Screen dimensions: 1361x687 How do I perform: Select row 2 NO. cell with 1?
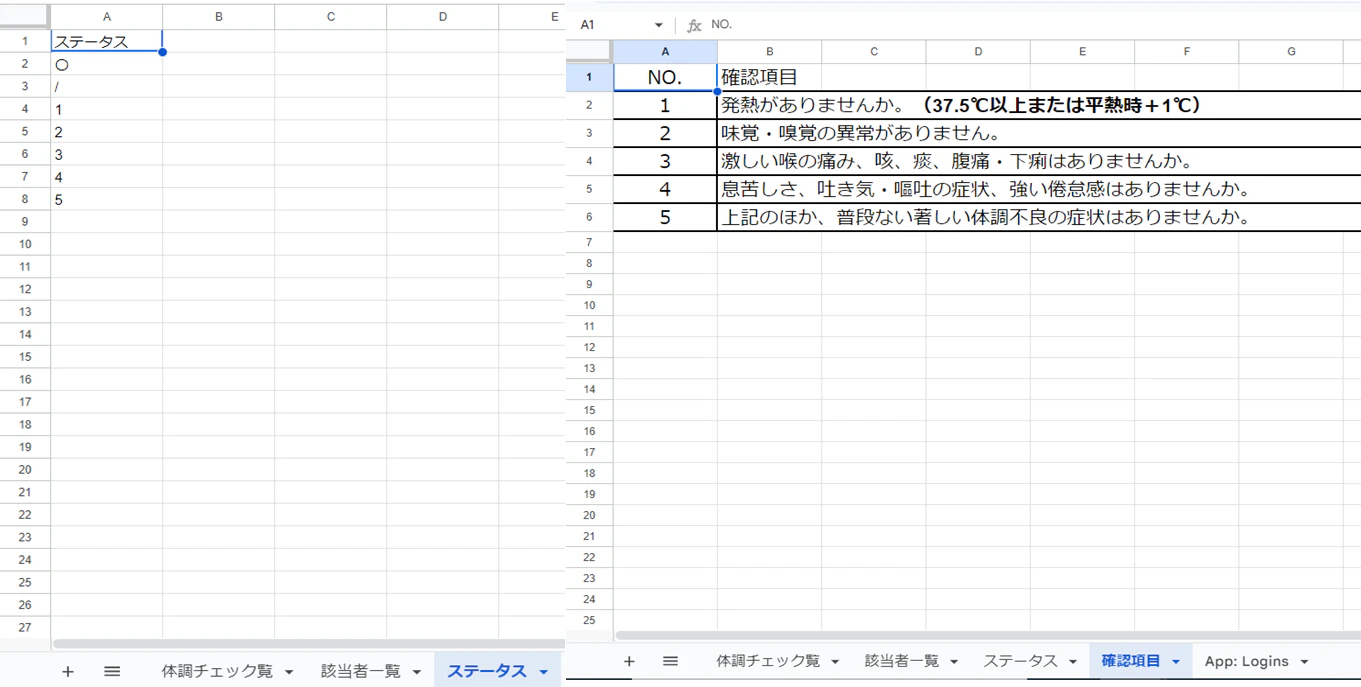[665, 105]
